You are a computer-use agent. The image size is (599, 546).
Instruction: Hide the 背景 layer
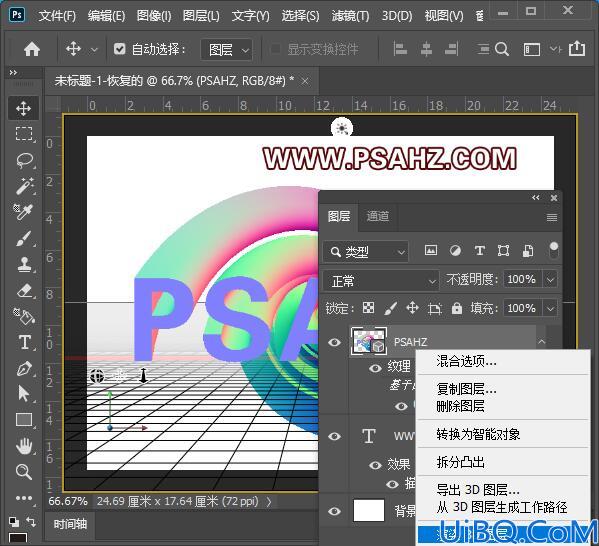[334, 511]
